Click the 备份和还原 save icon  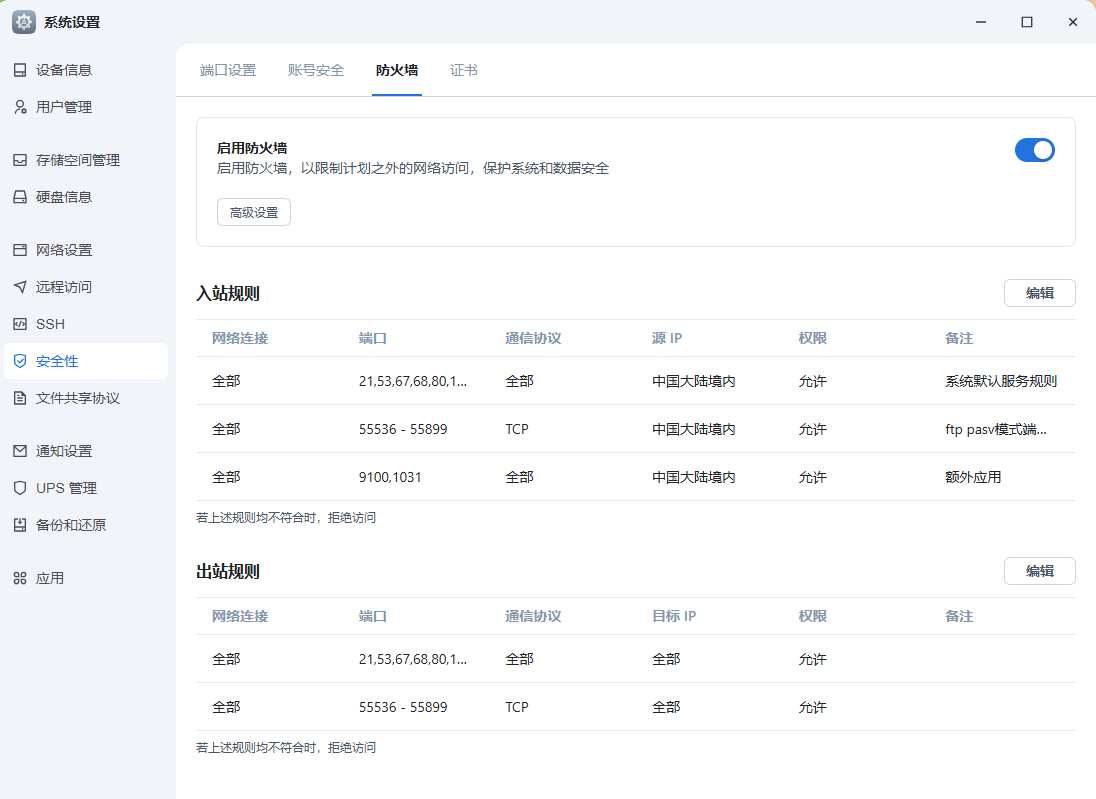coord(20,526)
